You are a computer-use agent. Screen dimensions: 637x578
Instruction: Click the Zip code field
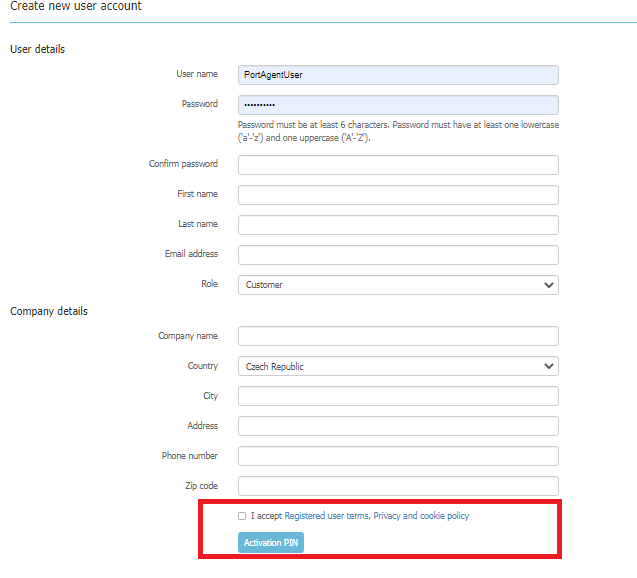click(398, 486)
